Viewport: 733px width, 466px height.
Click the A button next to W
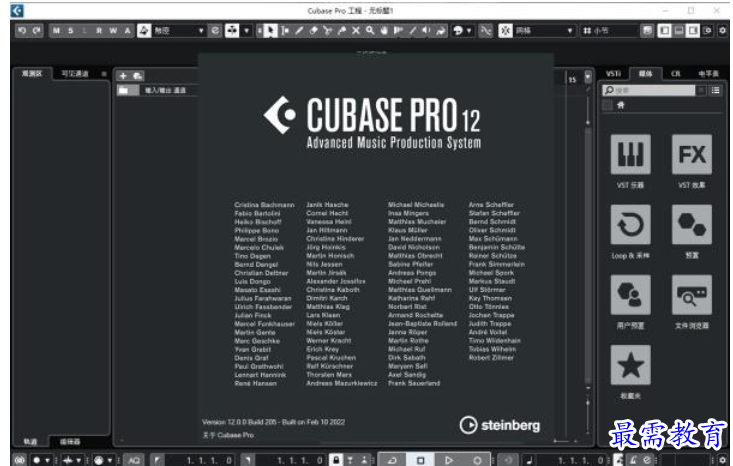127,31
